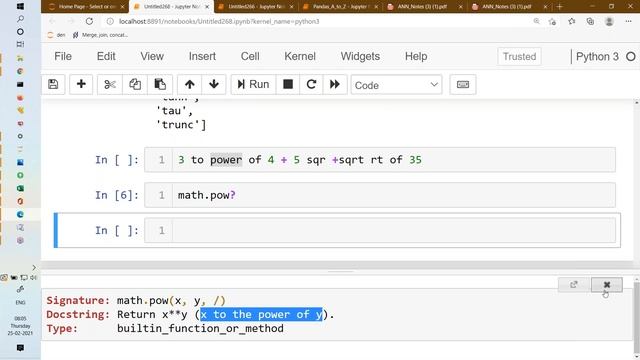Open the Favorites list icon
This screenshot has height=360, width=640.
click(x=571, y=21)
